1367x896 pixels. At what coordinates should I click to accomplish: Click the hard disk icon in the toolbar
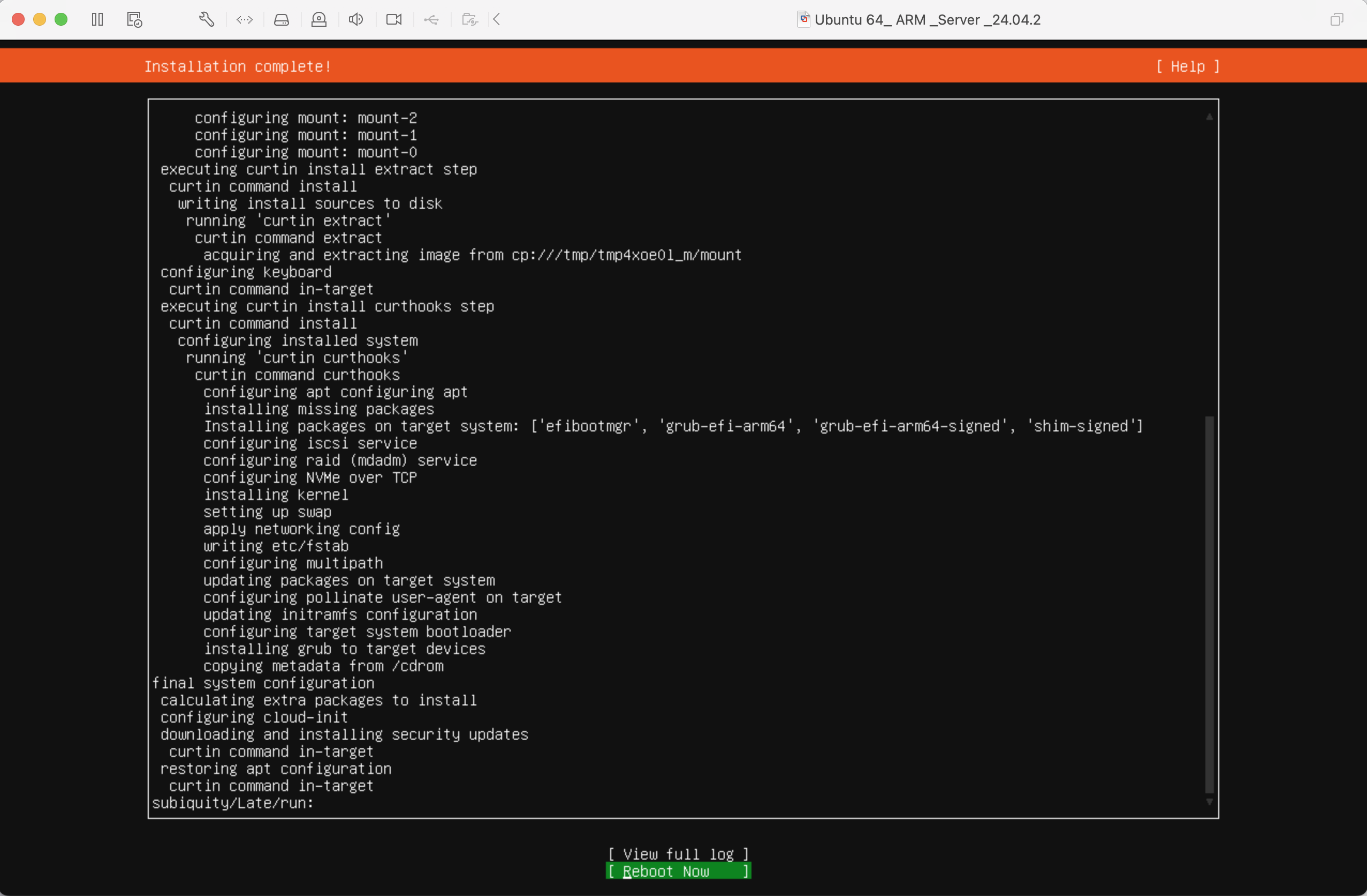(x=282, y=19)
